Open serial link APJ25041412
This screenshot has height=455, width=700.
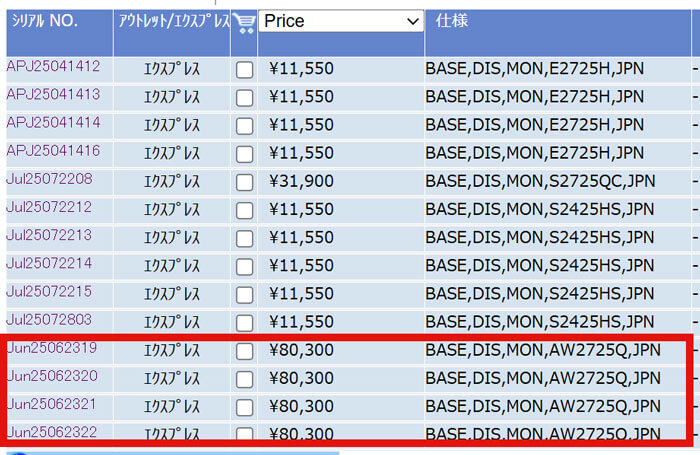pyautogui.click(x=53, y=66)
